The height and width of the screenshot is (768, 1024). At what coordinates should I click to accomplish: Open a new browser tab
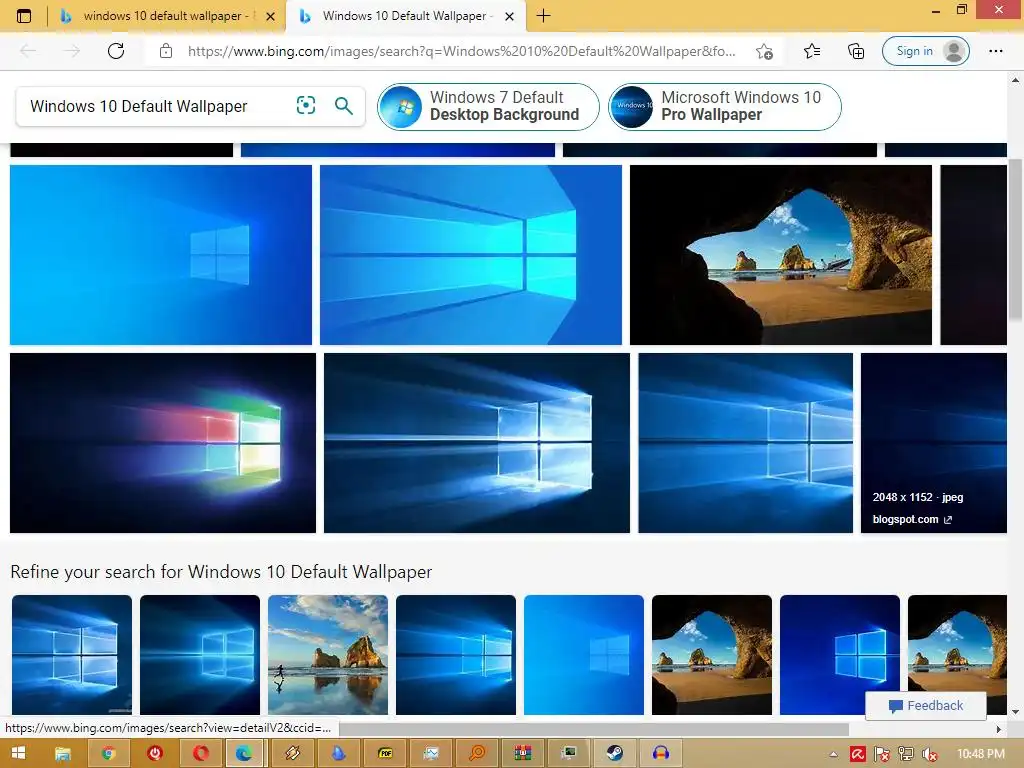point(543,16)
